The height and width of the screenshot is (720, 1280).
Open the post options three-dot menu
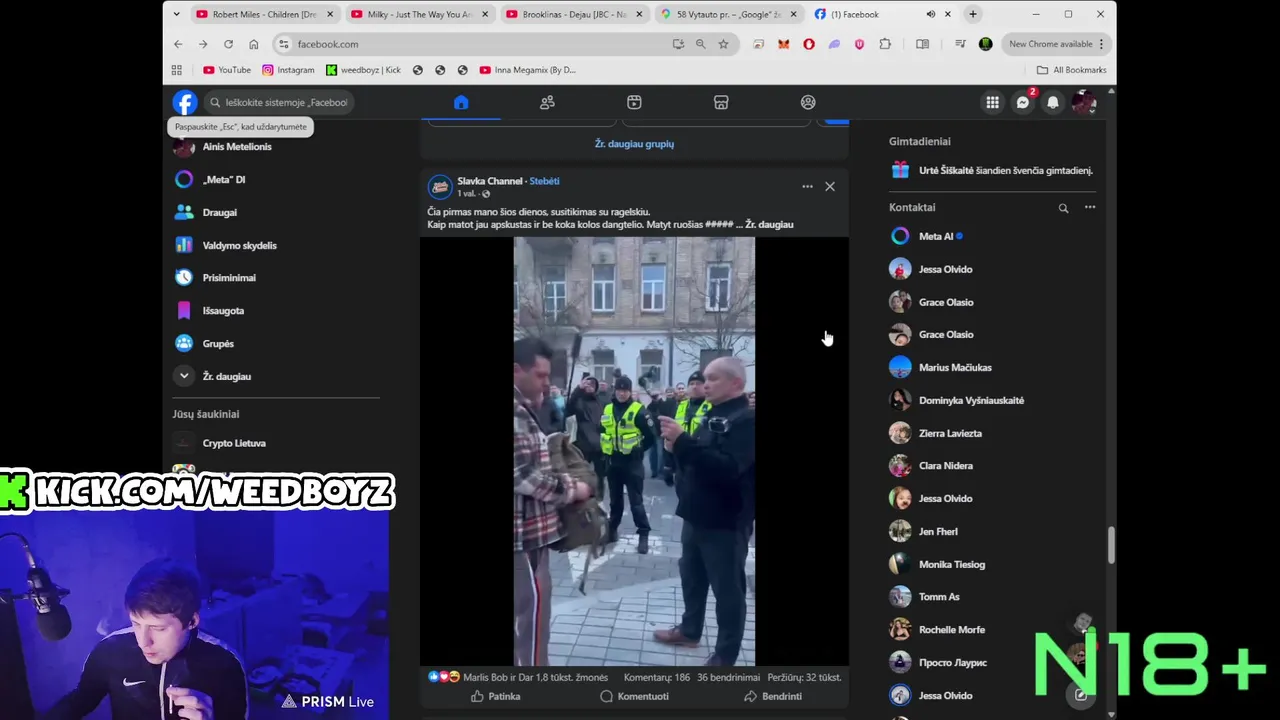coord(807,187)
